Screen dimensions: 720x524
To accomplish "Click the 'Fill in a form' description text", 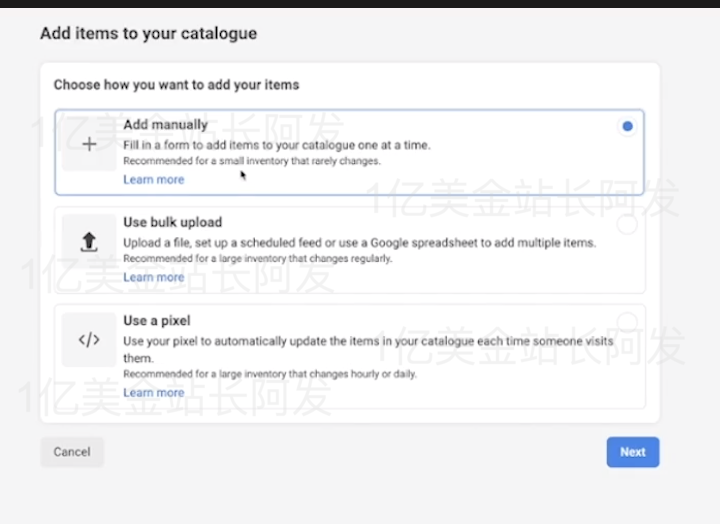I will (277, 145).
